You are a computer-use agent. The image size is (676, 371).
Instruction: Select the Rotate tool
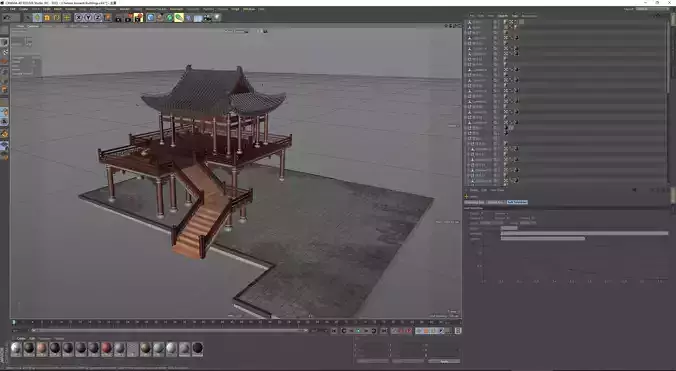tap(57, 18)
